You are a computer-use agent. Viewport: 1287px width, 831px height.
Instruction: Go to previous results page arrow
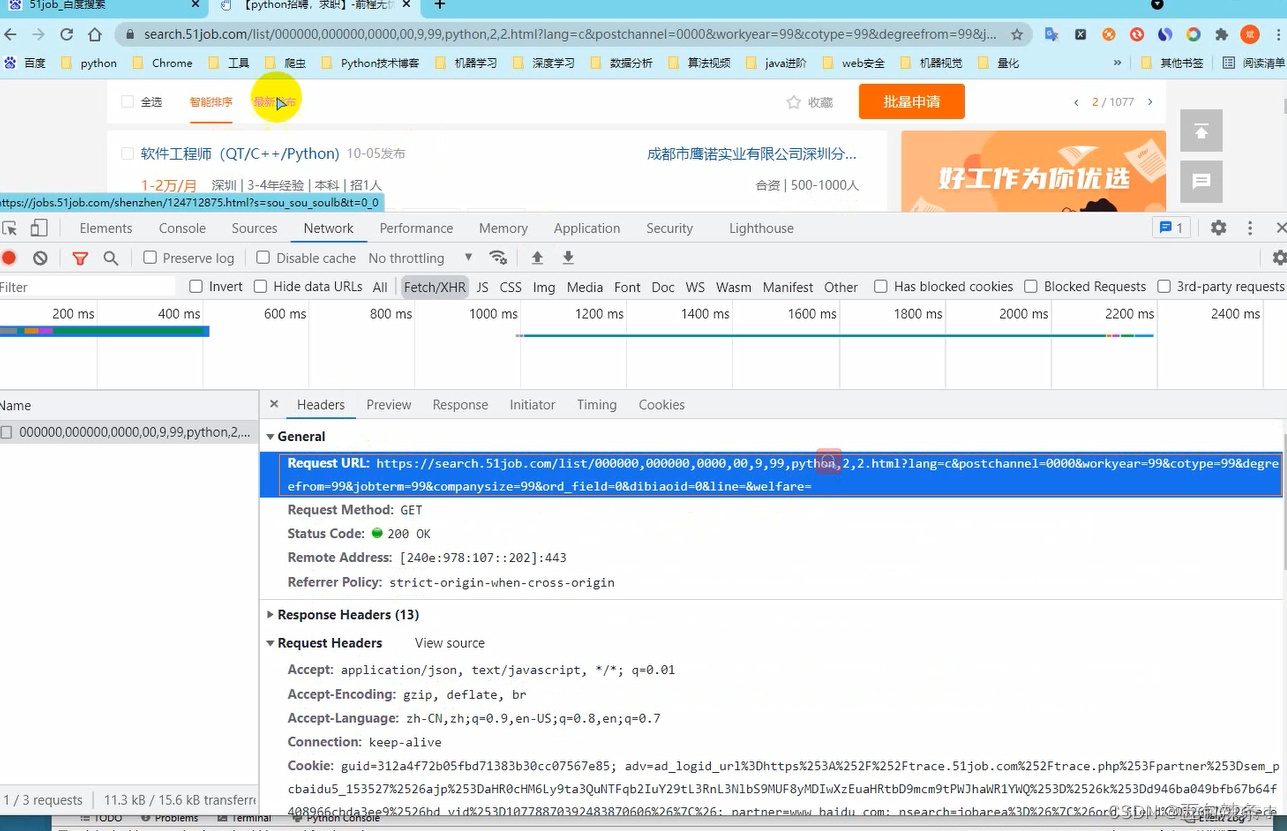[x=1076, y=102]
